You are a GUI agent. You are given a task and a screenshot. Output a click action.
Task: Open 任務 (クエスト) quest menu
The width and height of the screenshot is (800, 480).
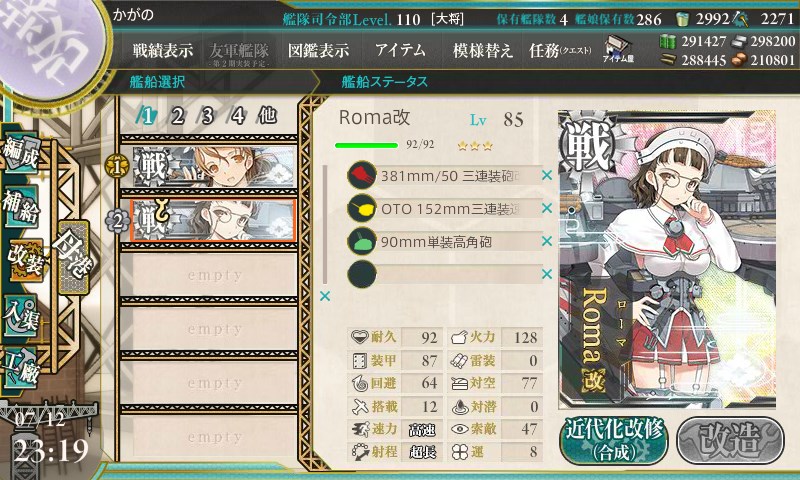pos(560,50)
